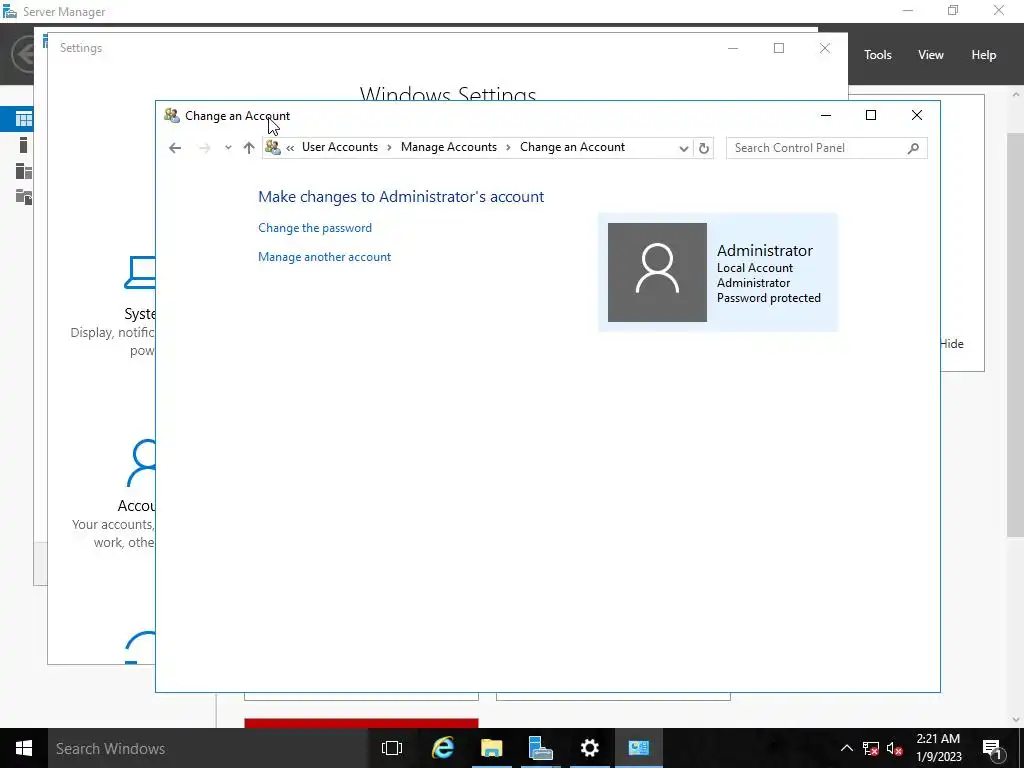
Task: Open Task View from the taskbar
Action: coord(391,748)
